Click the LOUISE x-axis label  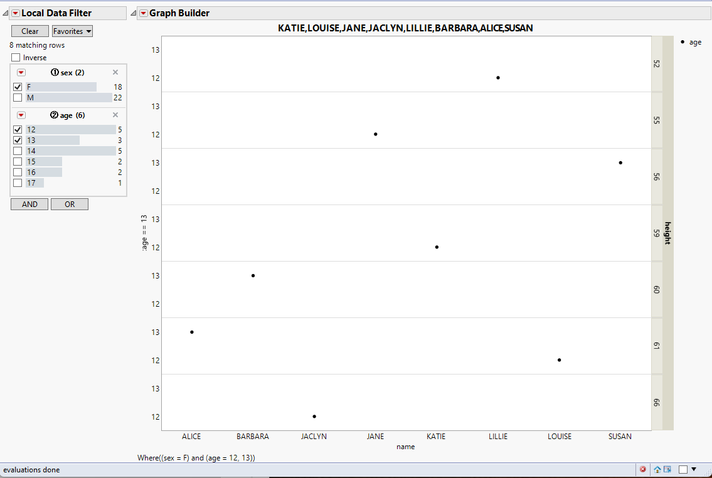(x=559, y=436)
